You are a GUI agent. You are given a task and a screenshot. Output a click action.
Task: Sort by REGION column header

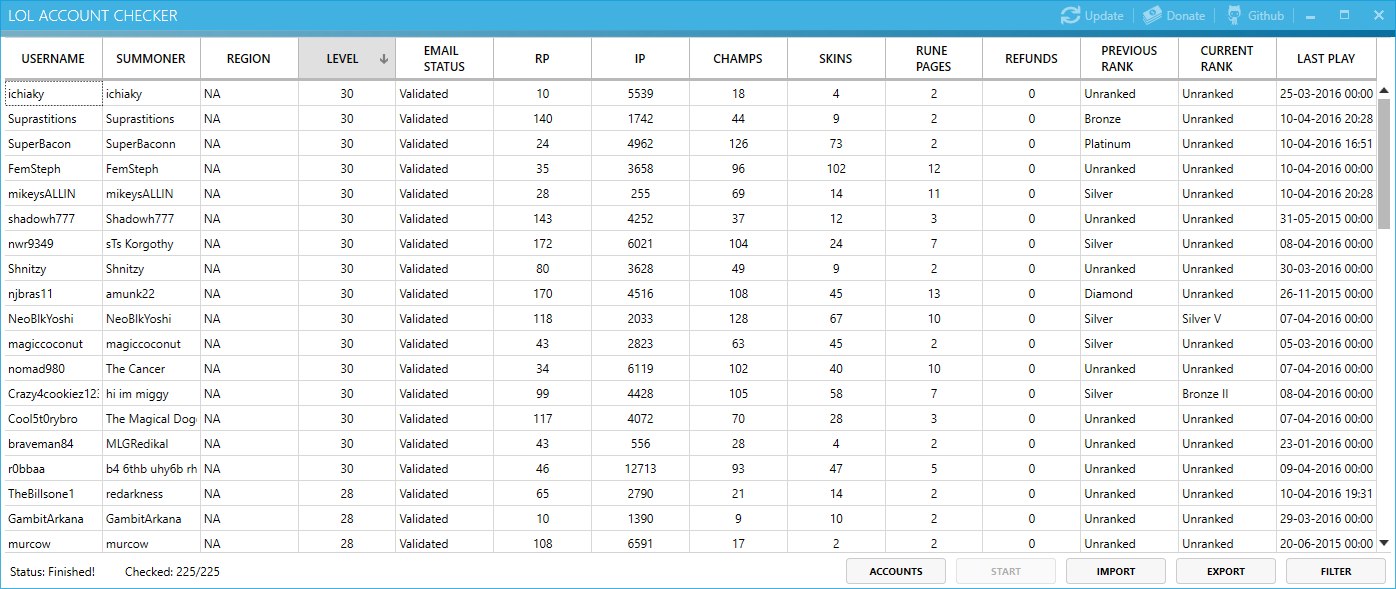249,59
